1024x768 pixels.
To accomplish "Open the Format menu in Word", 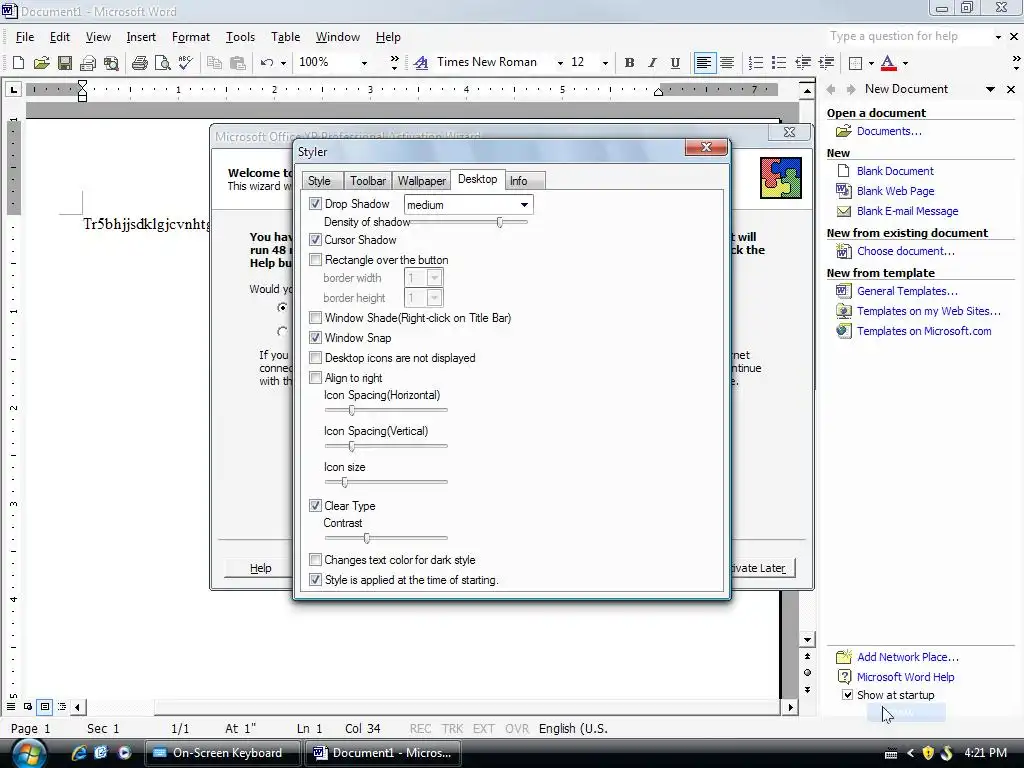I will coord(191,37).
